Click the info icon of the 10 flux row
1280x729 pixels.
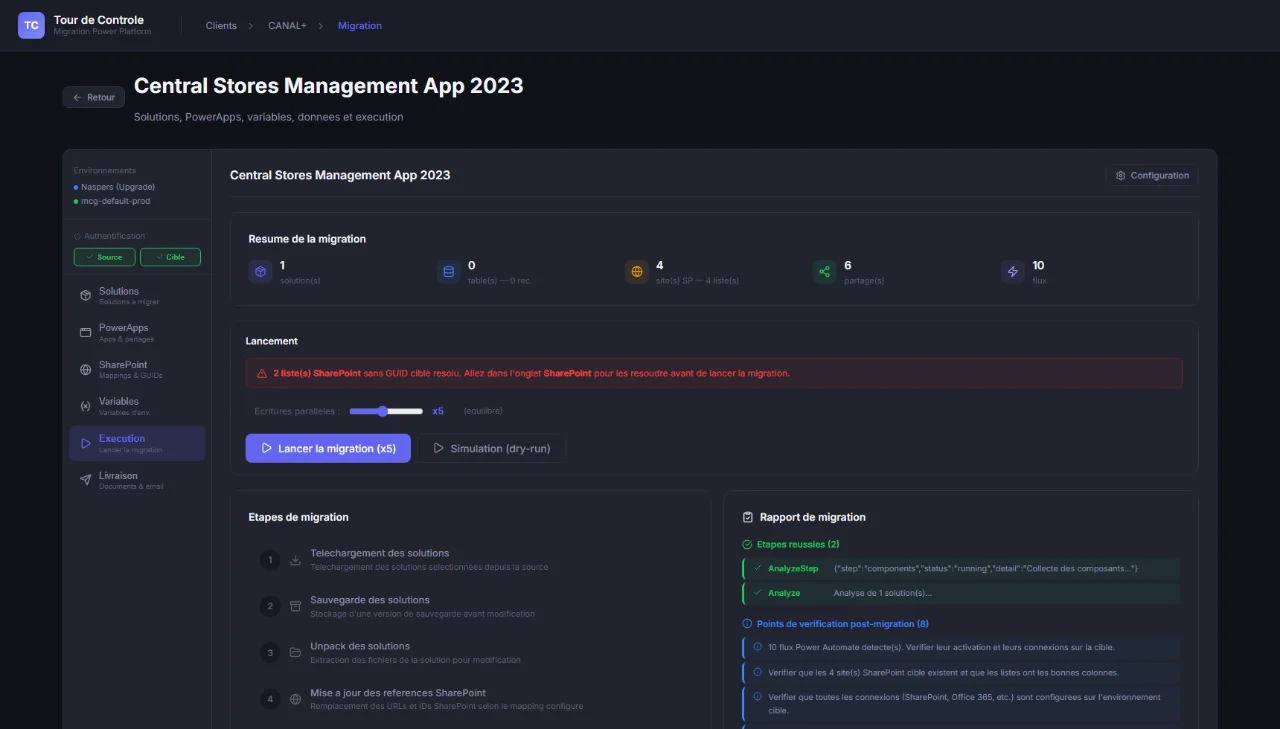tap(757, 647)
